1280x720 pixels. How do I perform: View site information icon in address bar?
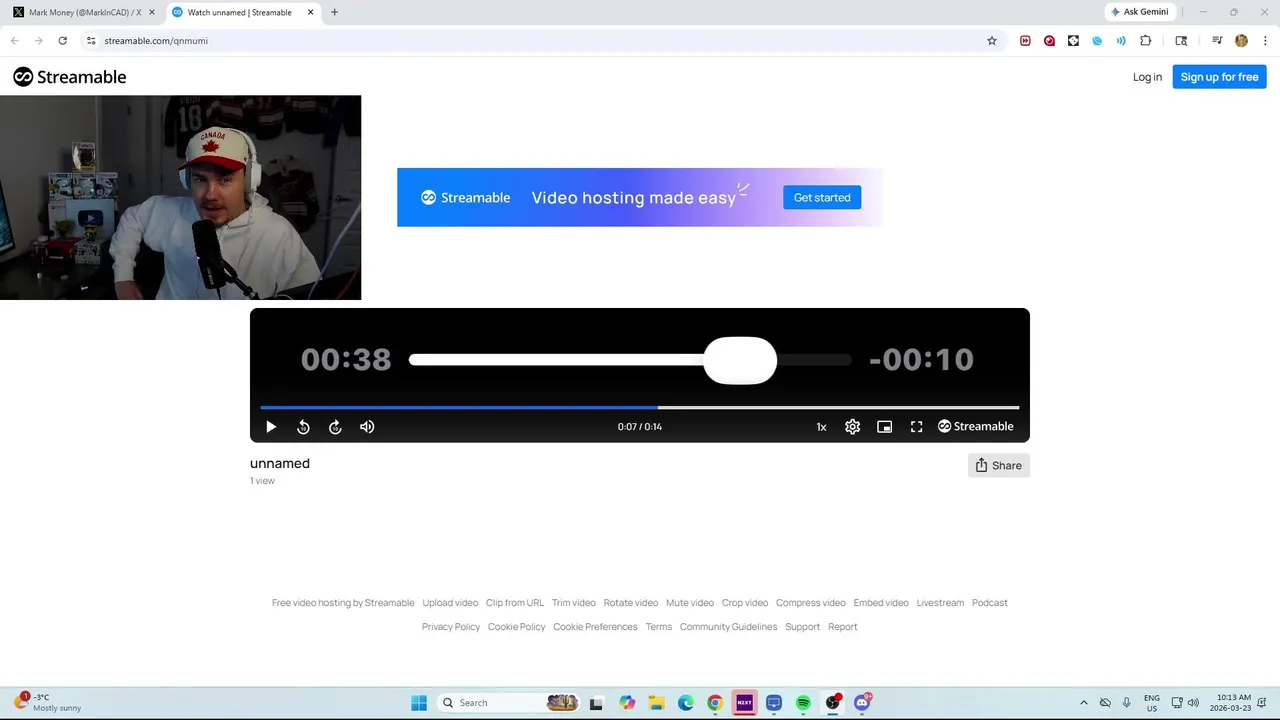[90, 41]
